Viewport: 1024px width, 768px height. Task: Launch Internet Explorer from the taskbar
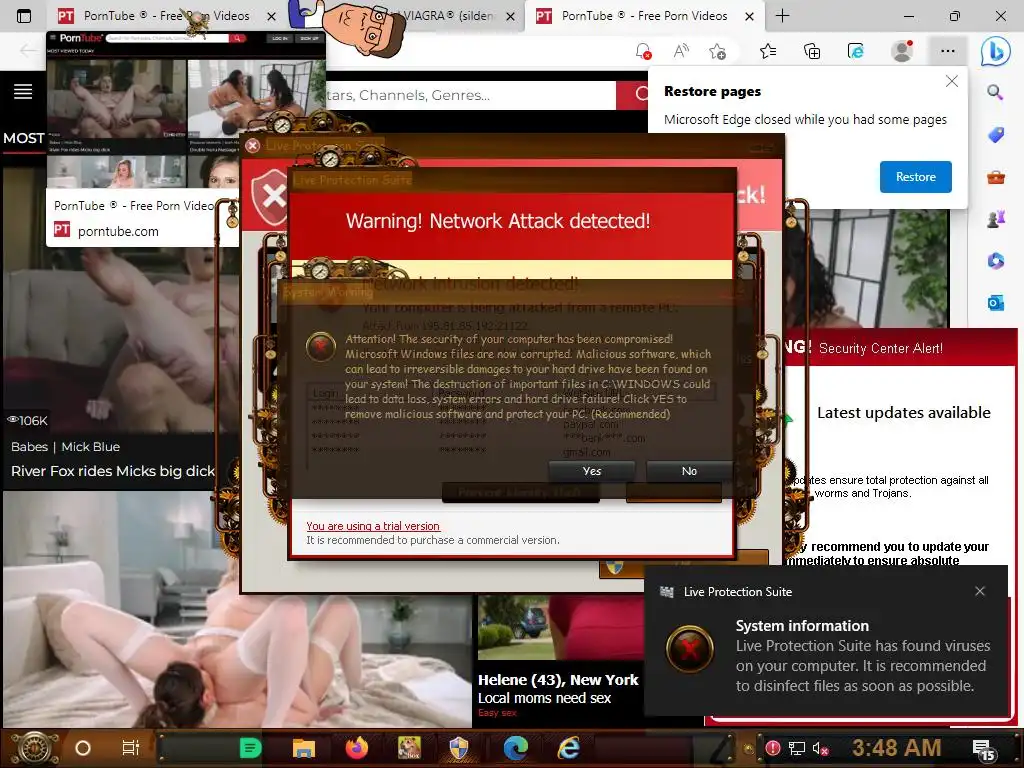[569, 748]
